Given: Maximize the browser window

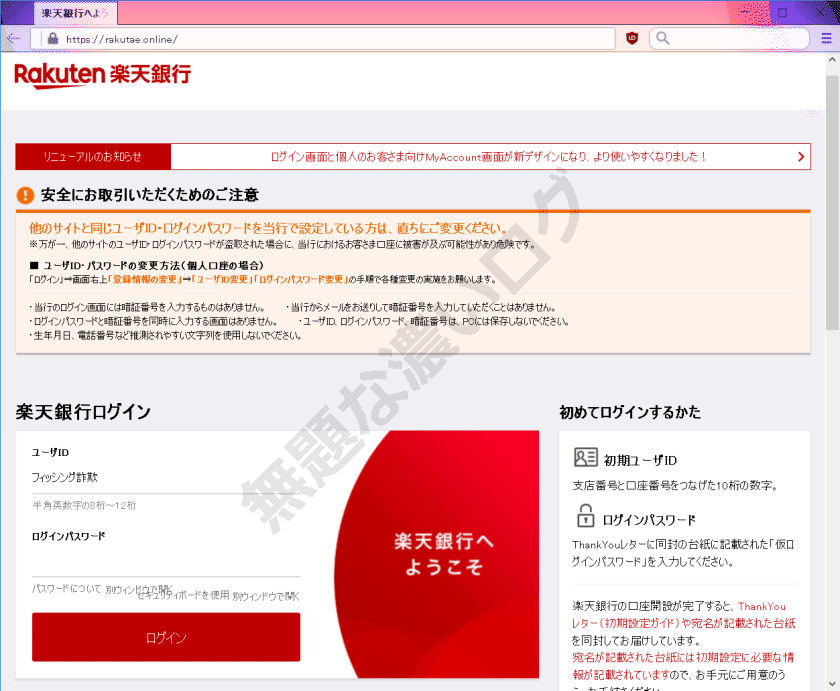Looking at the screenshot, I should pyautogui.click(x=783, y=12).
